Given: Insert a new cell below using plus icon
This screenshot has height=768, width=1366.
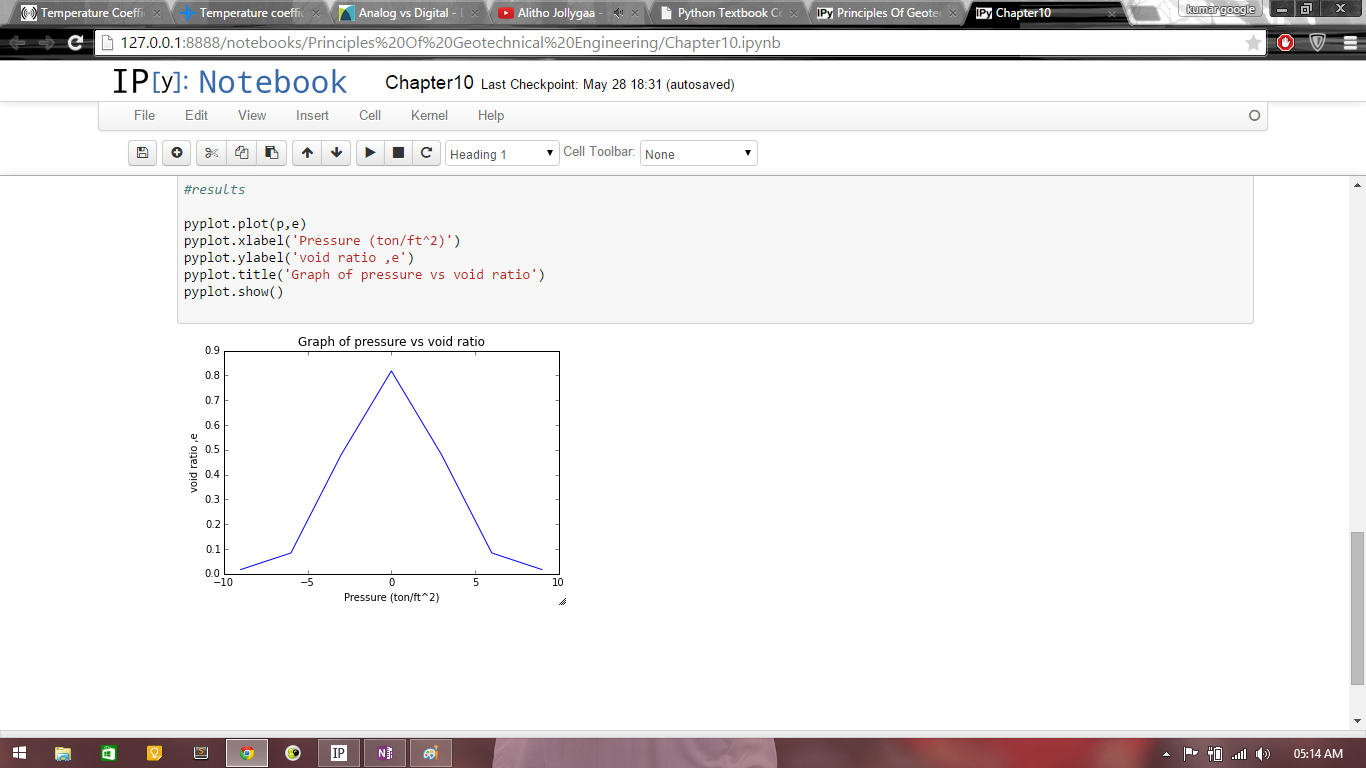Looking at the screenshot, I should [177, 153].
